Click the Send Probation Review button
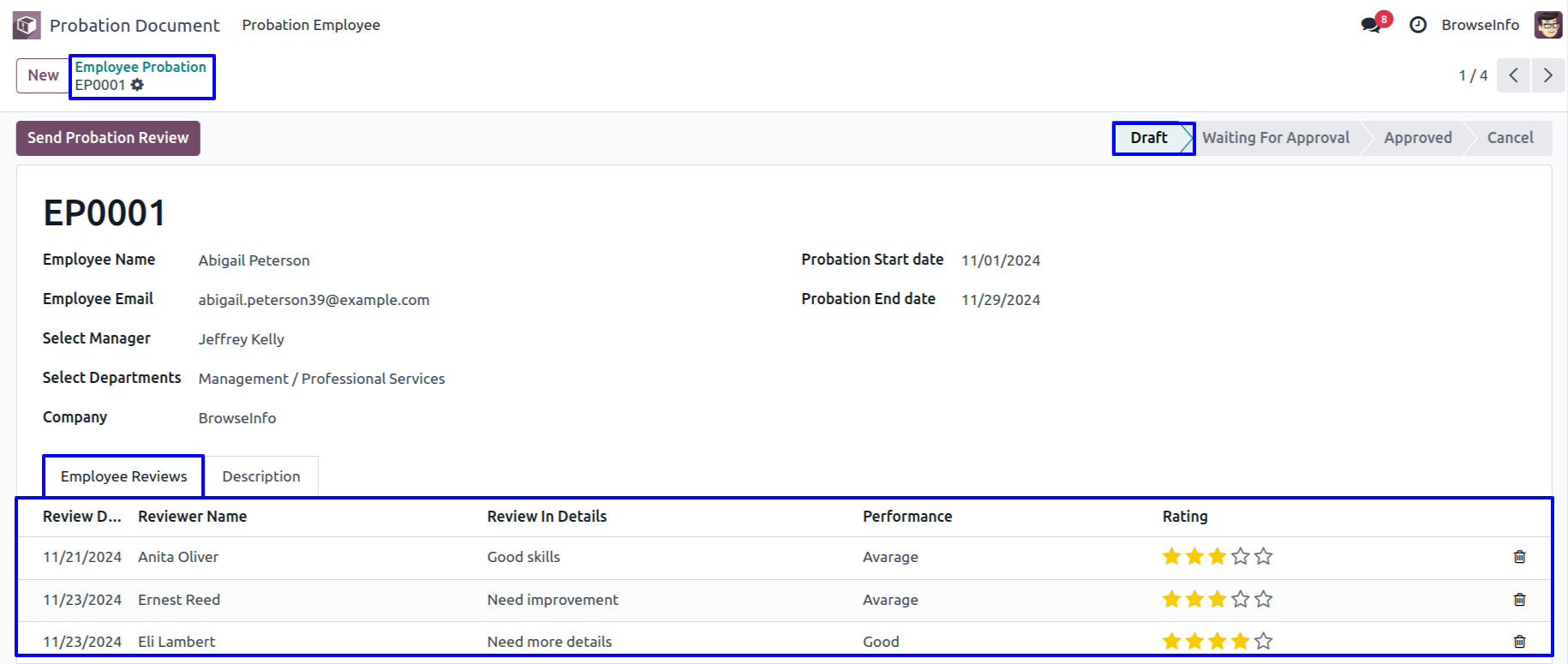 pos(108,138)
